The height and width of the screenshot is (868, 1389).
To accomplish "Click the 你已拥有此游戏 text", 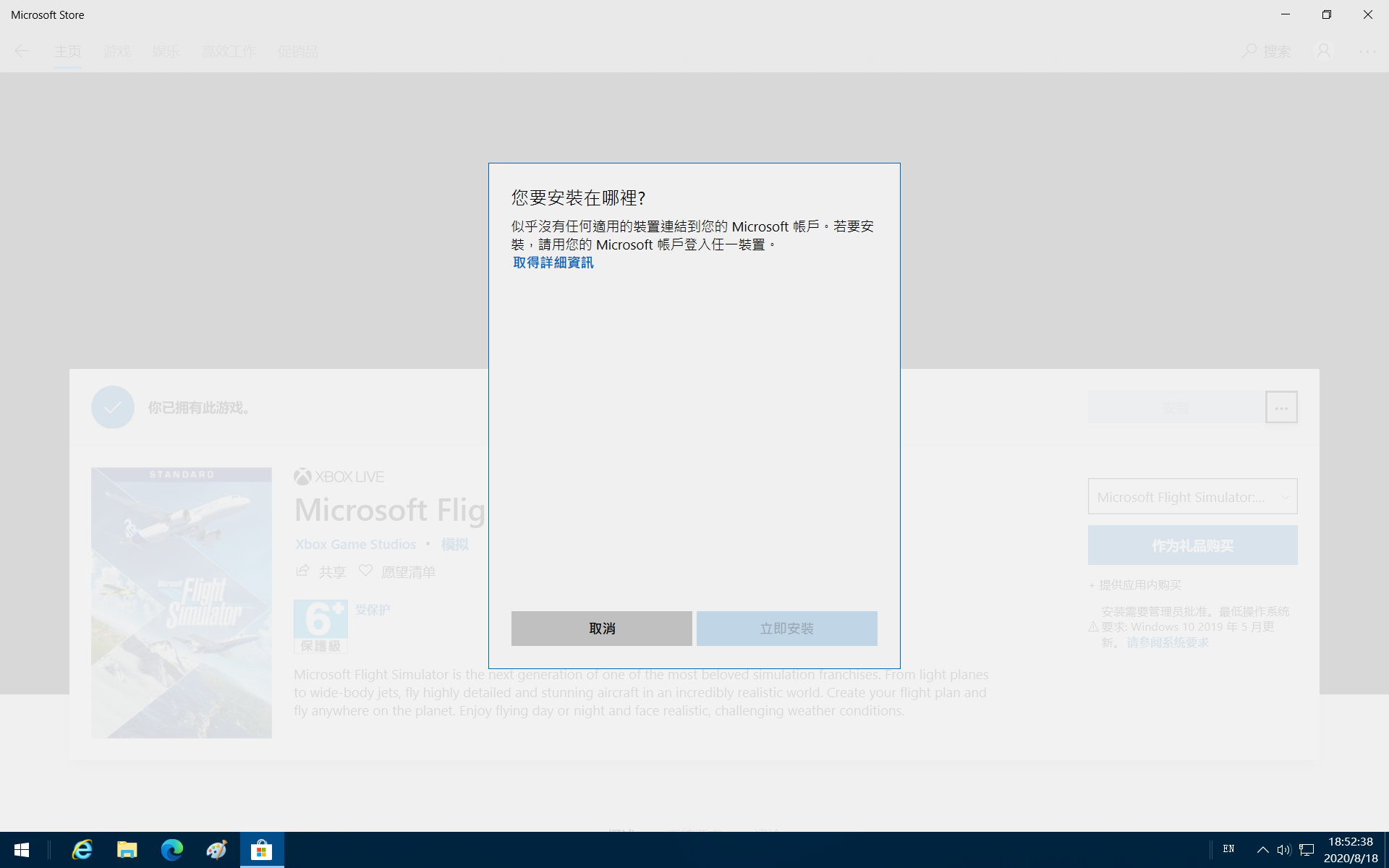I will click(200, 408).
